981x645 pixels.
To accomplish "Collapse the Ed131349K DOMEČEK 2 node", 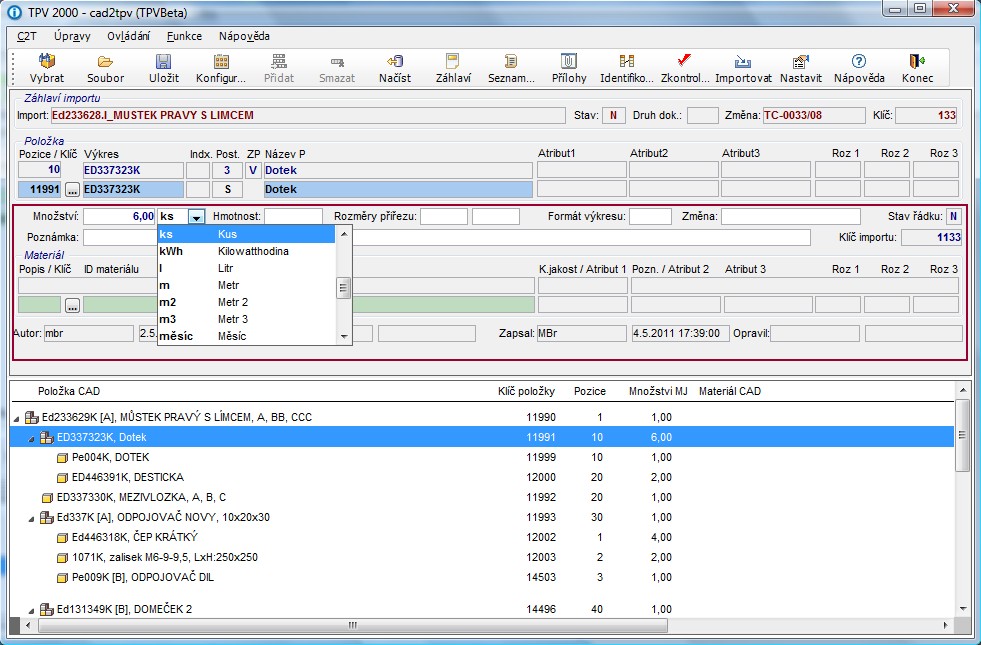I will click(x=32, y=611).
